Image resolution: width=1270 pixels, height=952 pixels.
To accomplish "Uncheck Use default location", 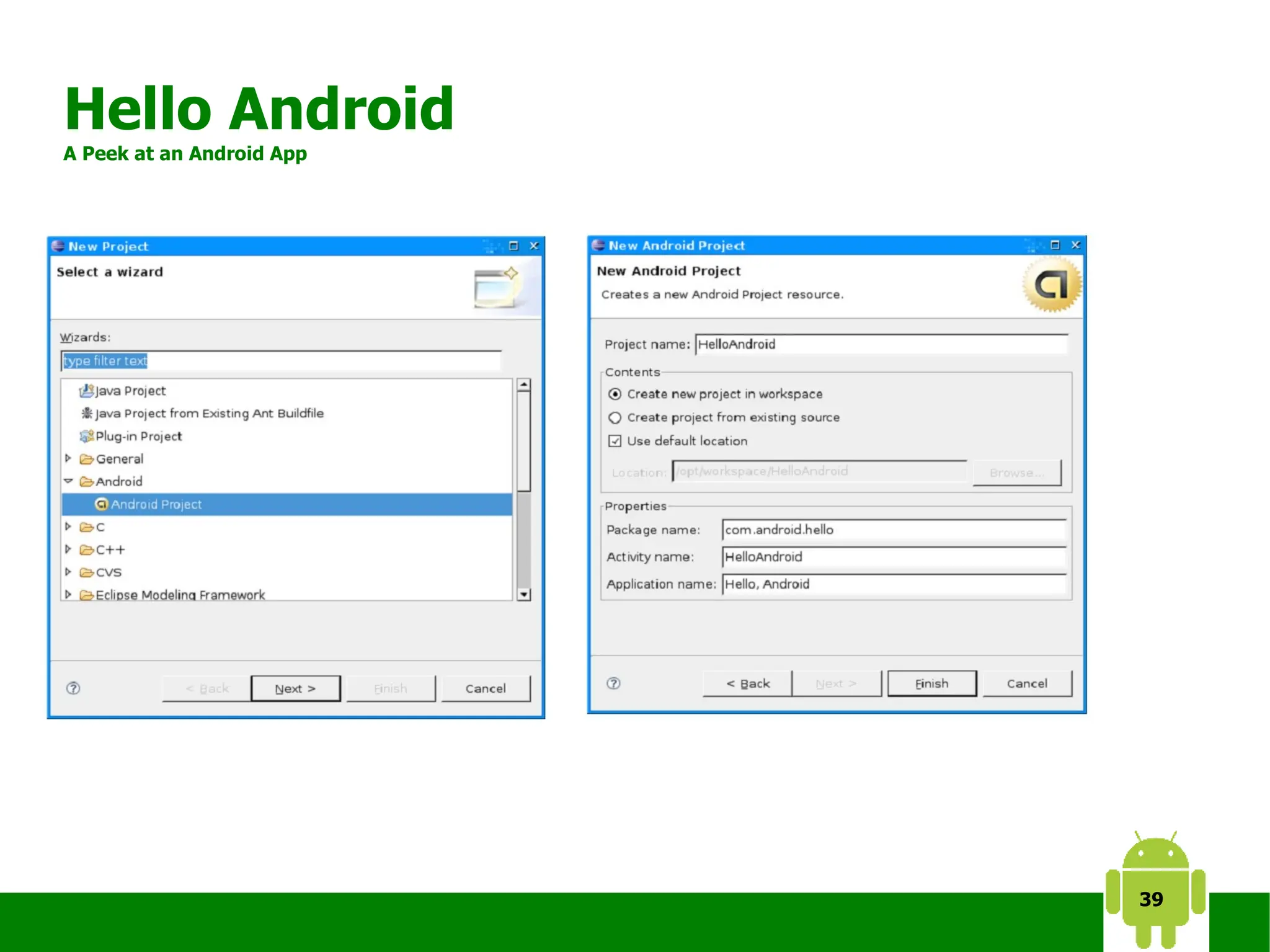I will [615, 441].
